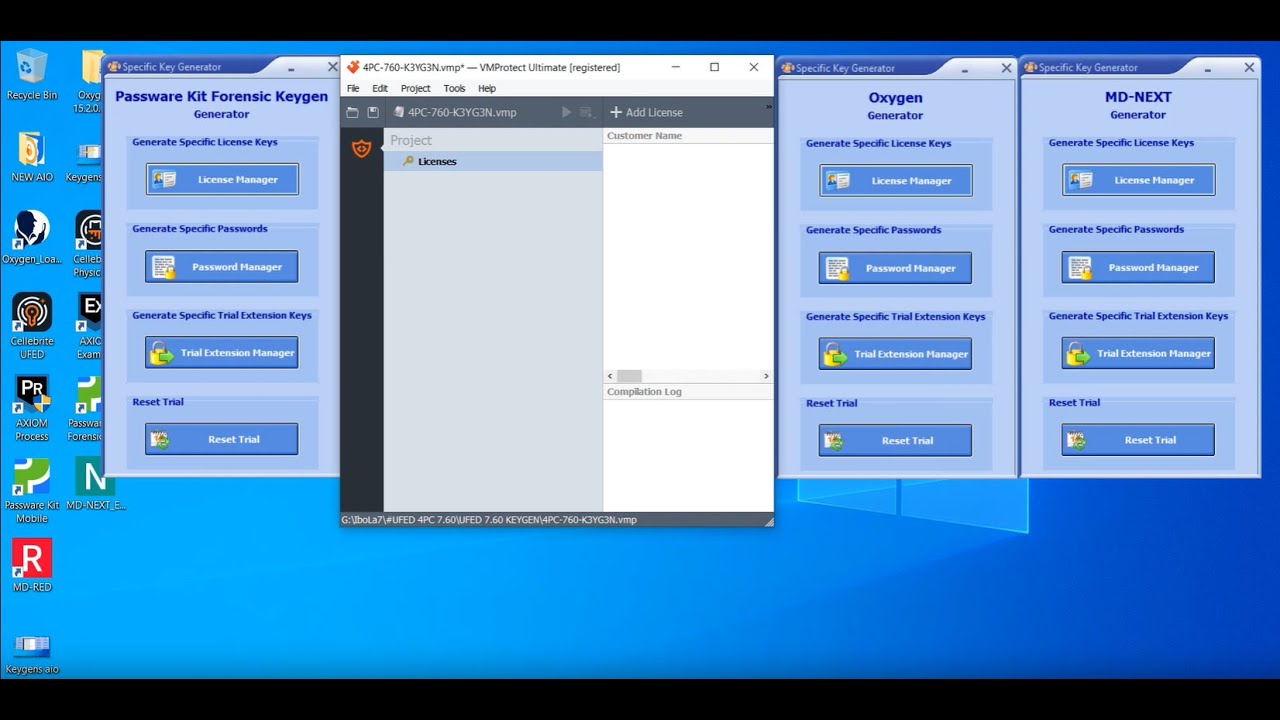Click License Manager in Passware Kit Forensic Keygen

coord(222,180)
